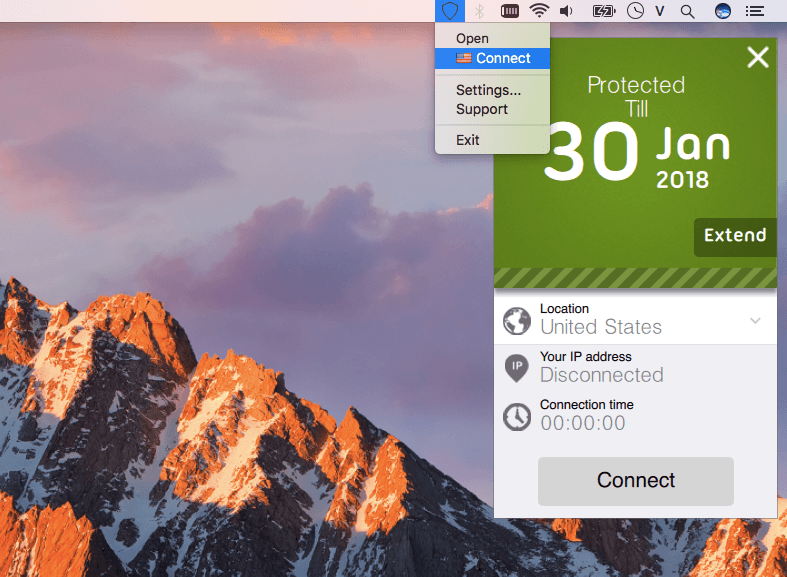Open the memory chip status icon

click(509, 11)
